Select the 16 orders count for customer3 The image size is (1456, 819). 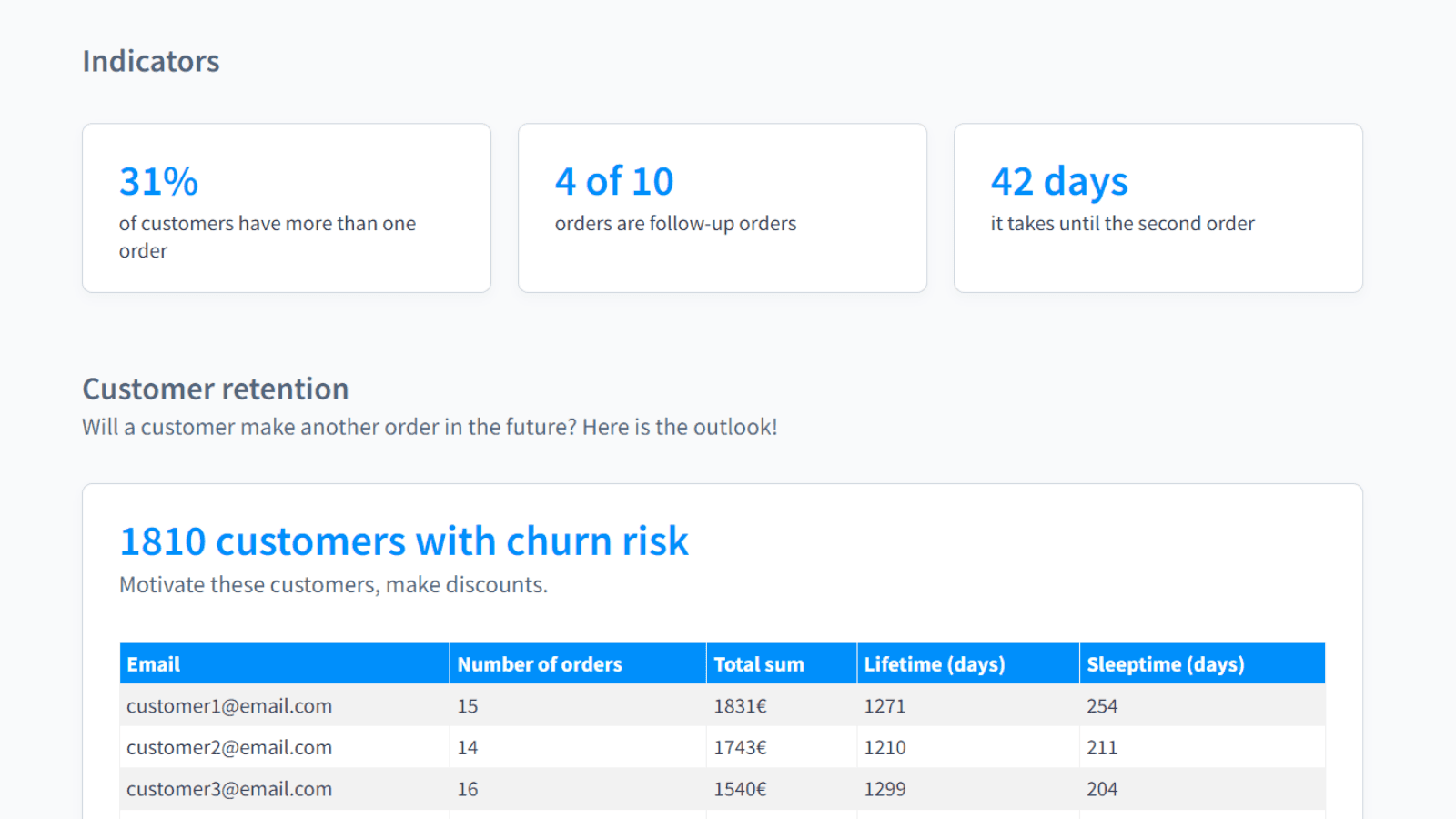click(468, 789)
